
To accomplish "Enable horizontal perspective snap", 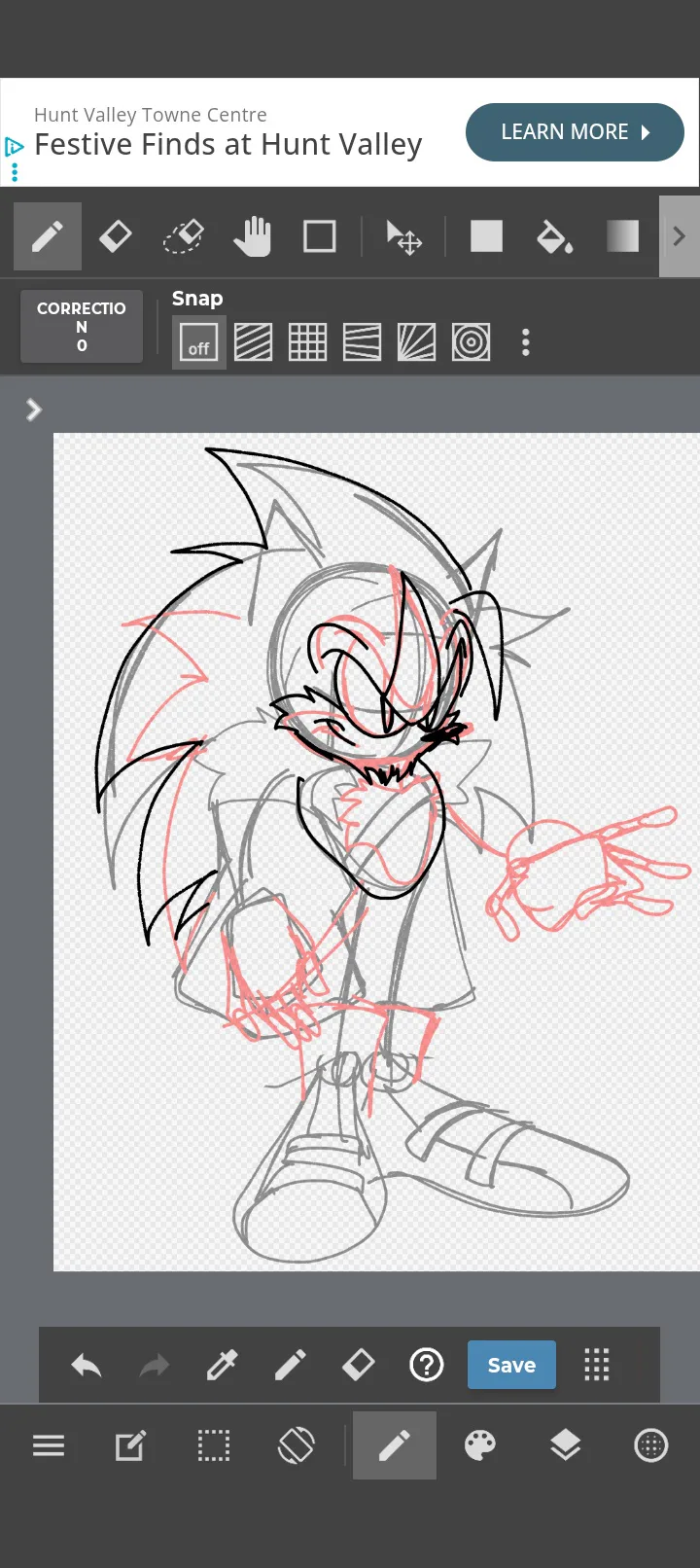I will coord(363,342).
